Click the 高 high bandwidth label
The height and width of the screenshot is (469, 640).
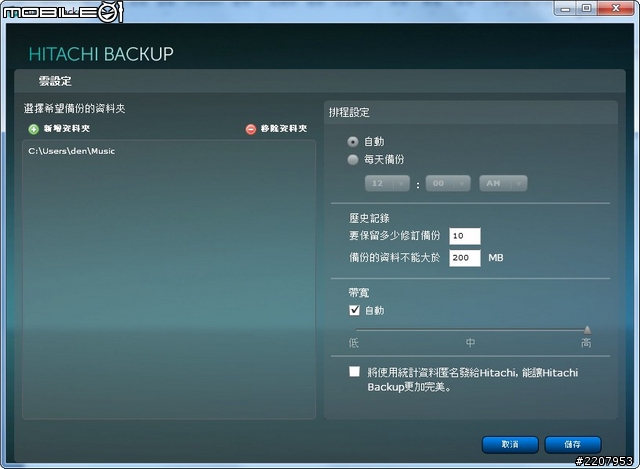[x=586, y=343]
